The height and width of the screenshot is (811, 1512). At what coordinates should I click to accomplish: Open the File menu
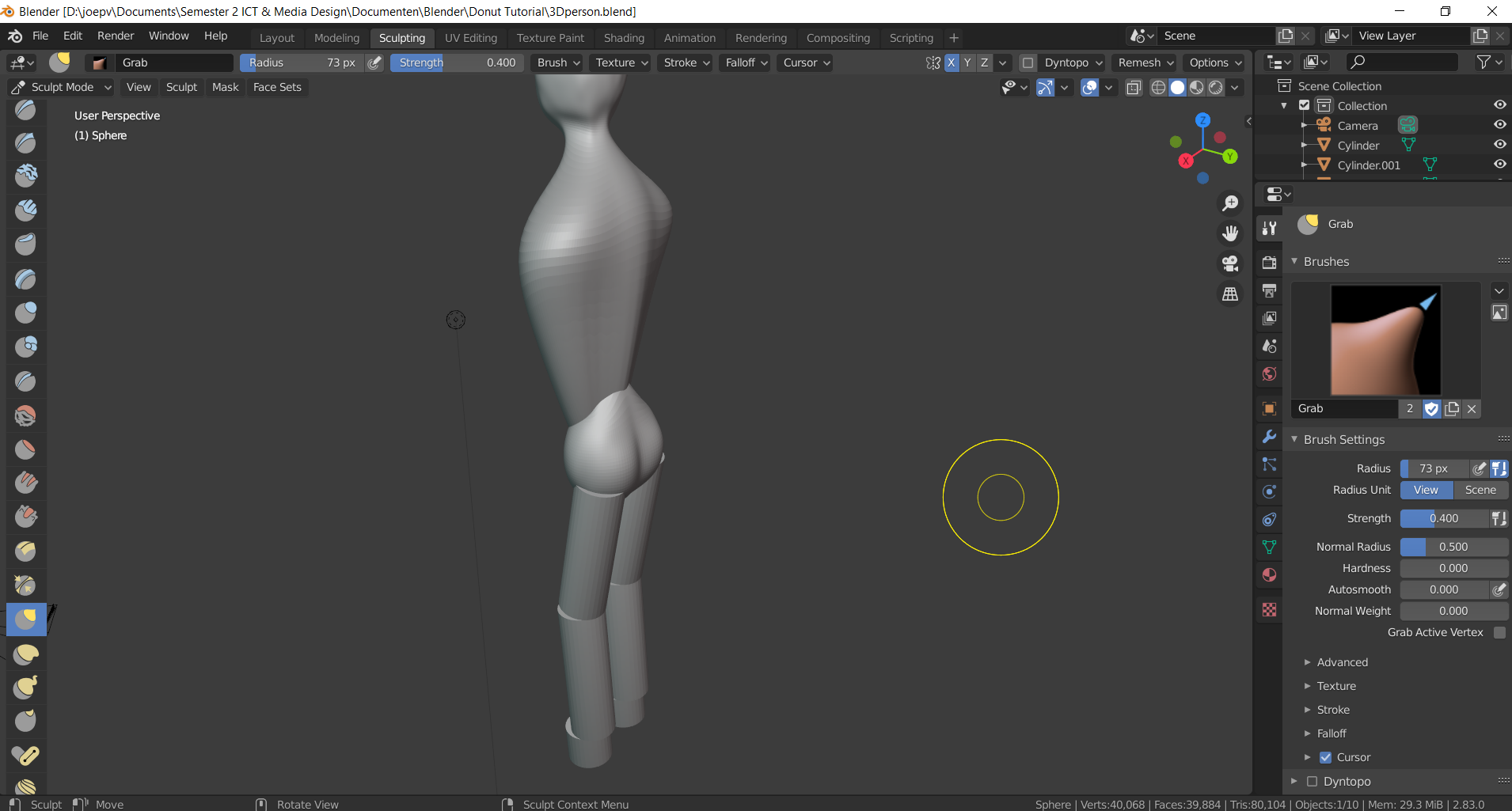click(40, 36)
